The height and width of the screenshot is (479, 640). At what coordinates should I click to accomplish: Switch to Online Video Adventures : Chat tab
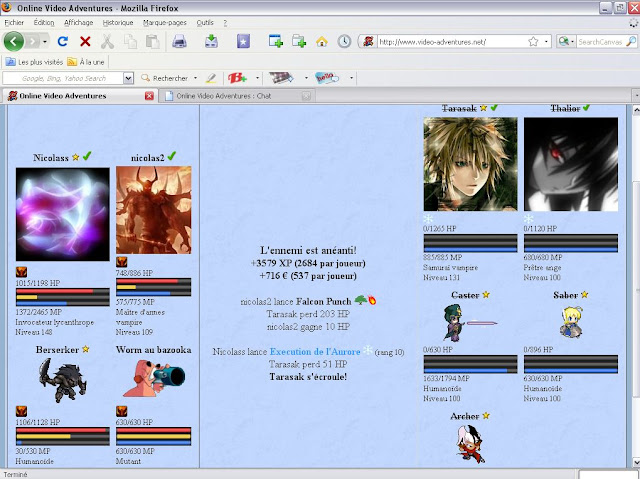tap(238, 96)
